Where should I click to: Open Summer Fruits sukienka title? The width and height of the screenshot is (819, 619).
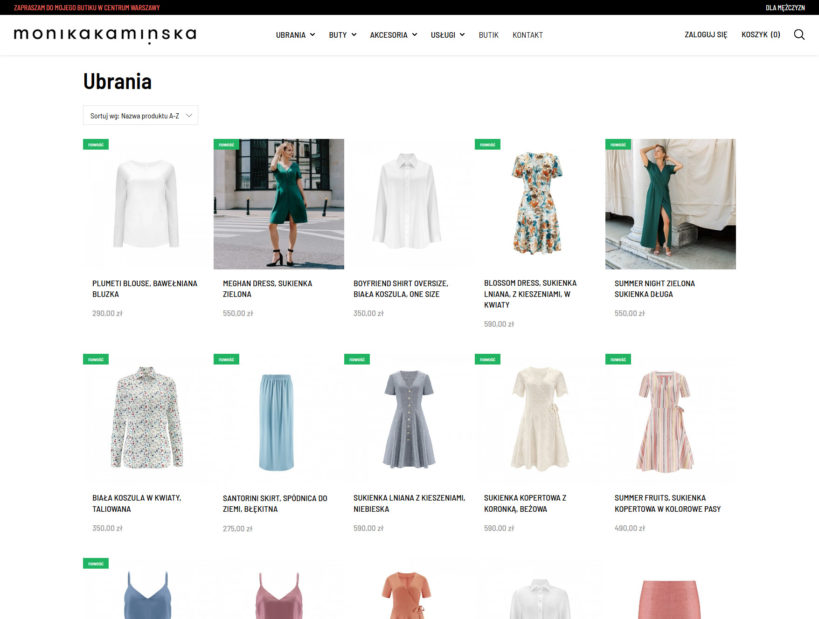coord(668,503)
